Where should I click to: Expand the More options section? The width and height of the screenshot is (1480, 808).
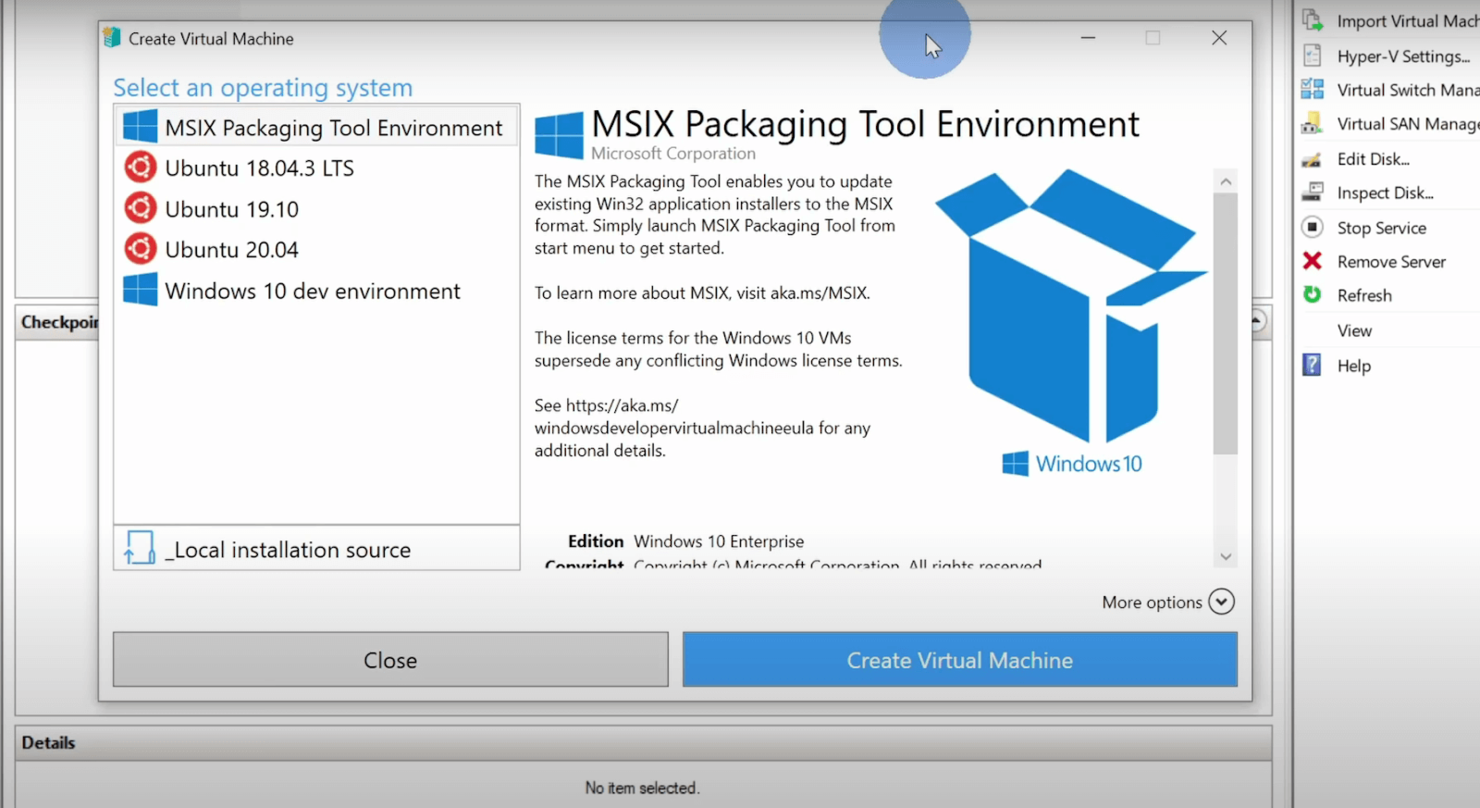click(1167, 601)
